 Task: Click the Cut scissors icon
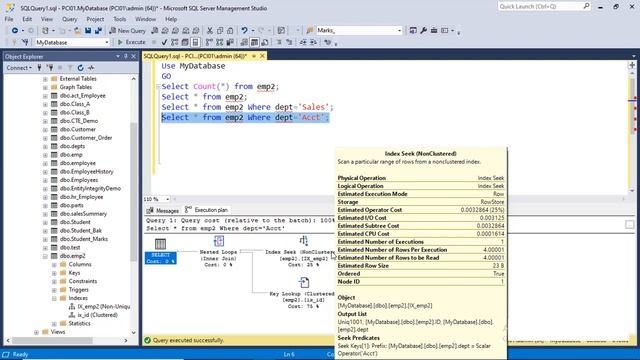[x=209, y=31]
